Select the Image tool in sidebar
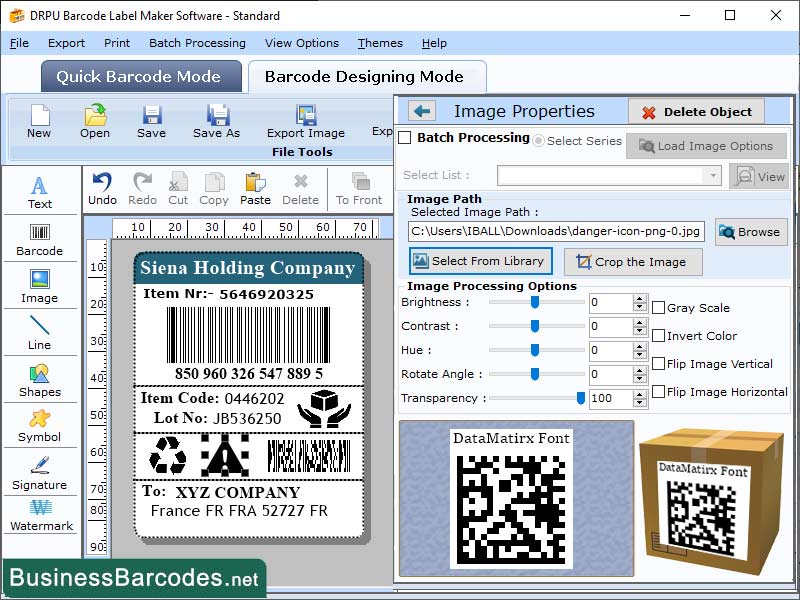 pyautogui.click(x=40, y=286)
